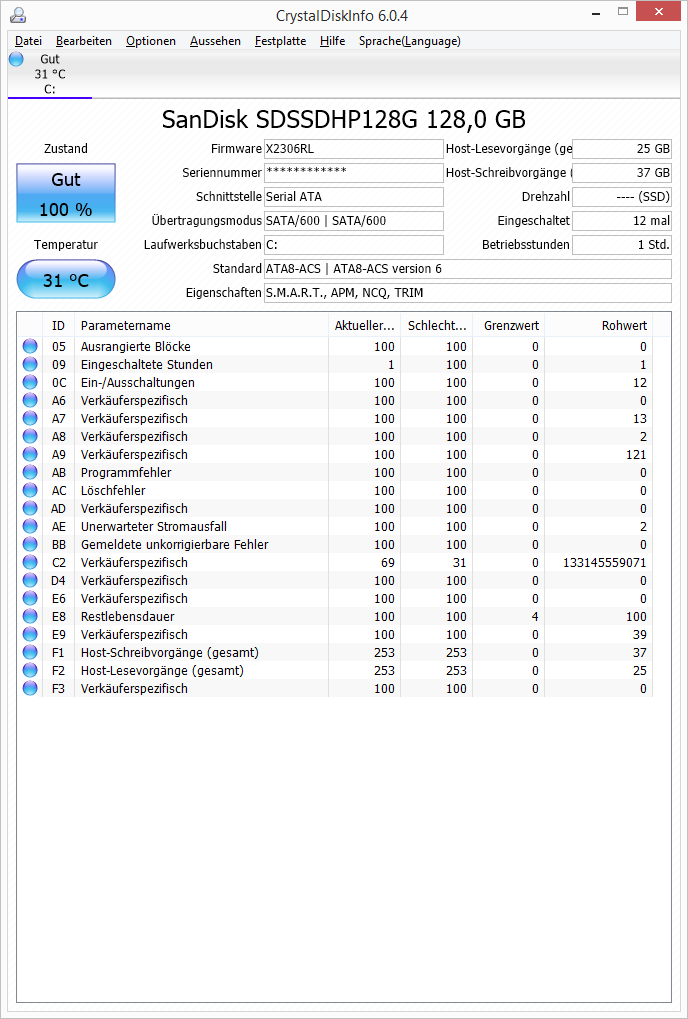Click status orb in row C2

click(30, 562)
